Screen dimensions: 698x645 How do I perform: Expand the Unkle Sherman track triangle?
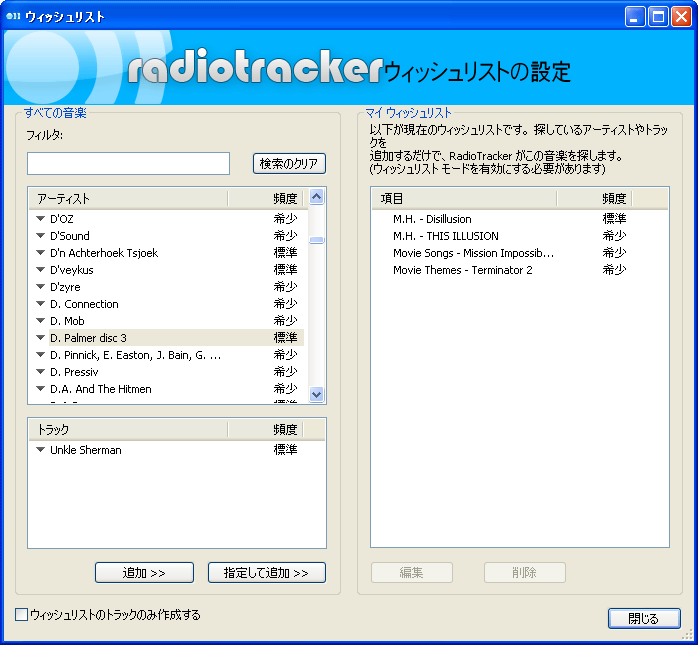point(41,450)
